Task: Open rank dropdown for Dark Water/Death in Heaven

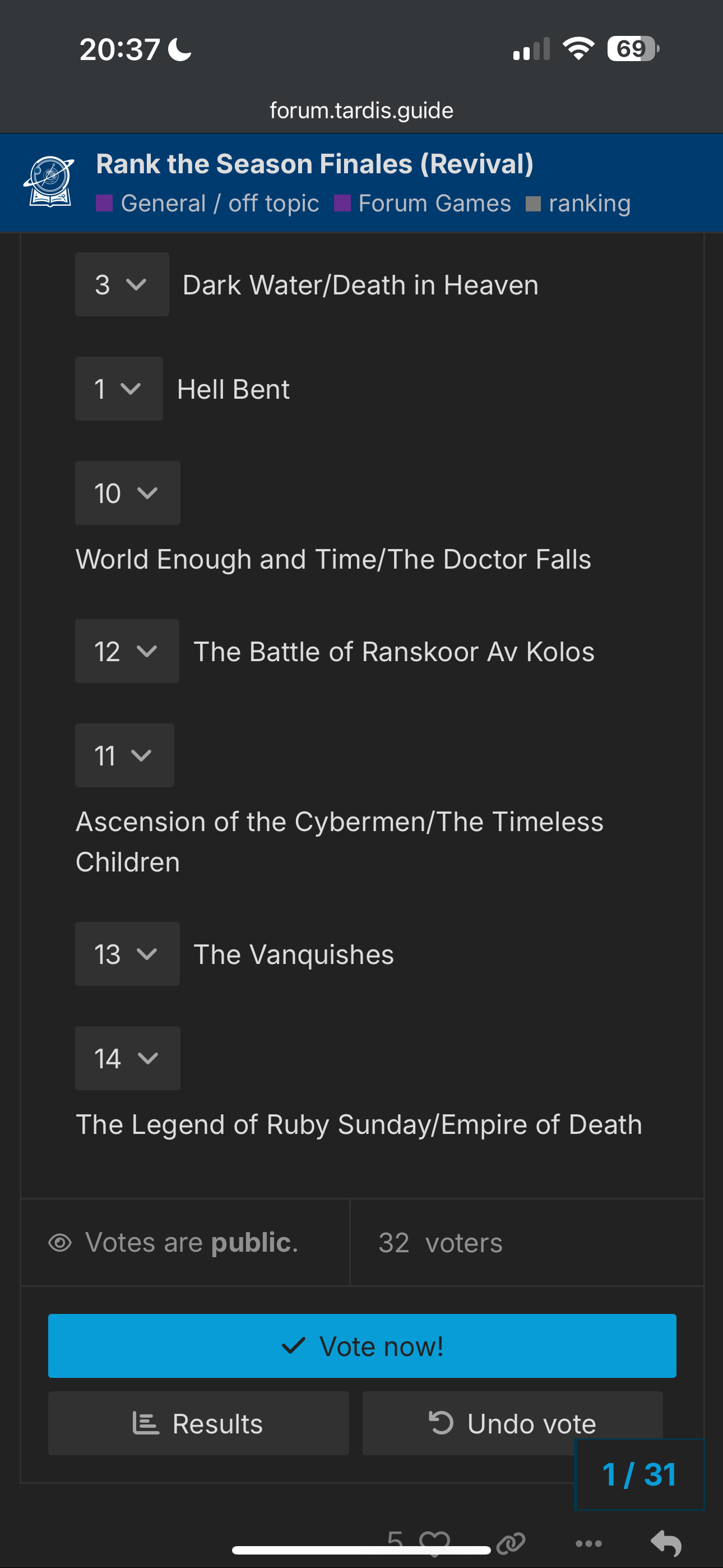Action: point(122,284)
